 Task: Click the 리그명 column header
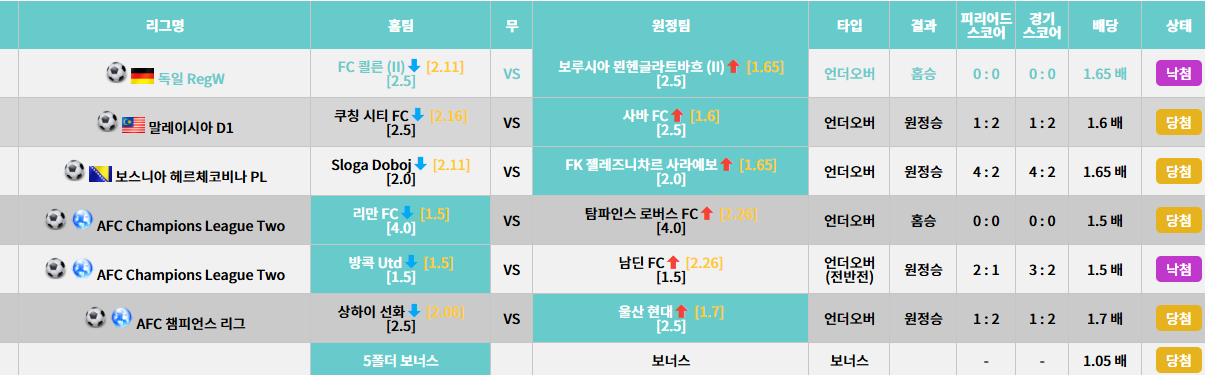point(164,25)
